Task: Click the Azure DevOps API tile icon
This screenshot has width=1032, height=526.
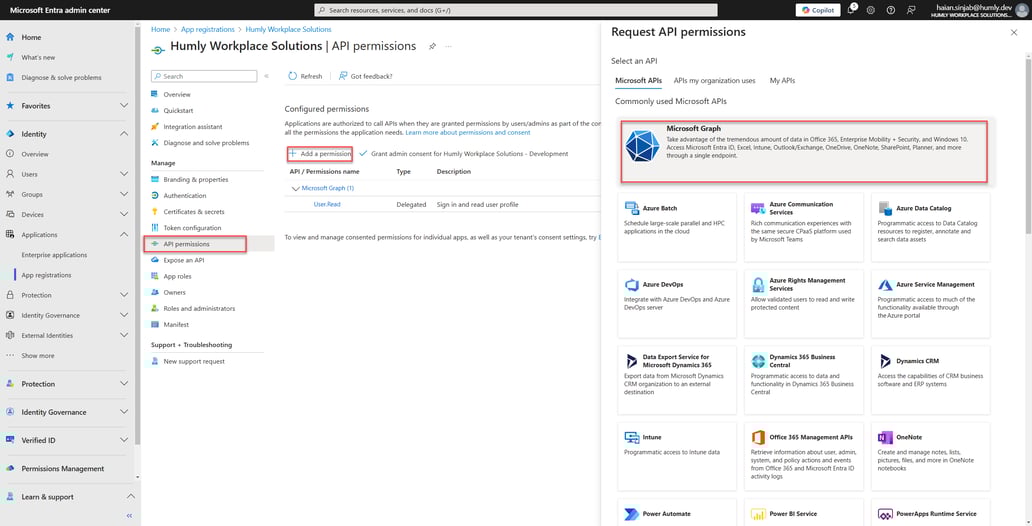Action: coord(631,285)
